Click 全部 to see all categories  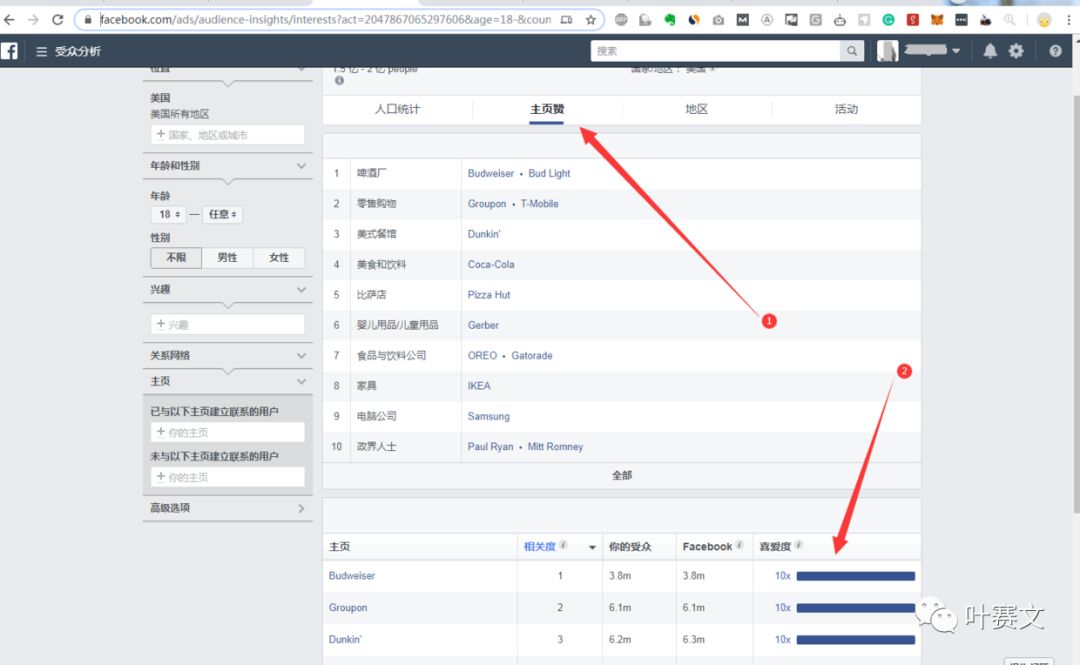tap(621, 475)
